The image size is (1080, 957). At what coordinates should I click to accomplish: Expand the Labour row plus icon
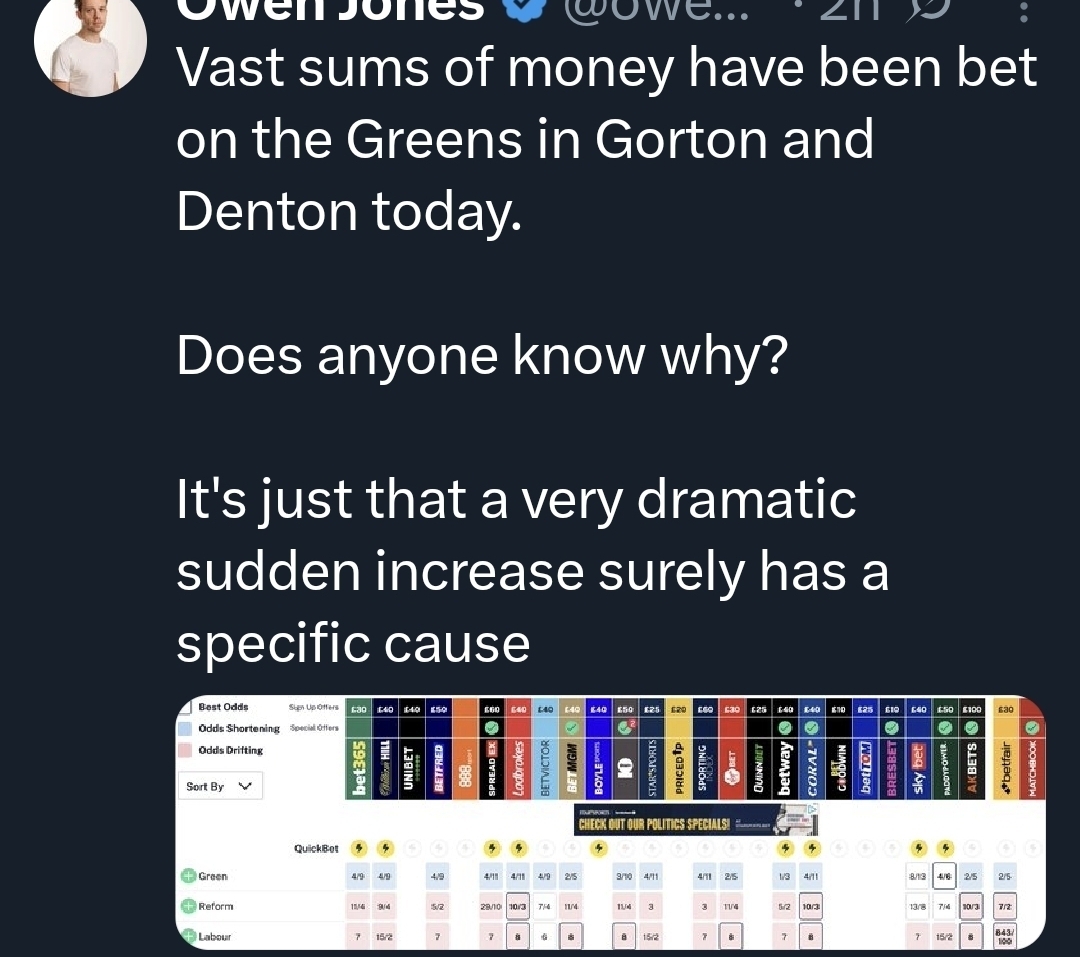coord(188,936)
